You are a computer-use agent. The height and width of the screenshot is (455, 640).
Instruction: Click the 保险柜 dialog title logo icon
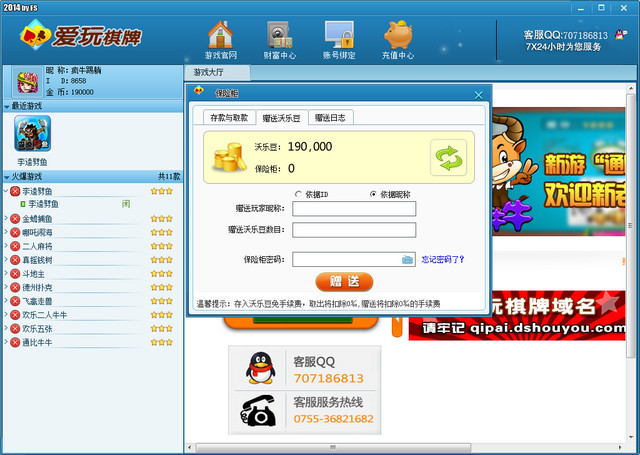[199, 91]
